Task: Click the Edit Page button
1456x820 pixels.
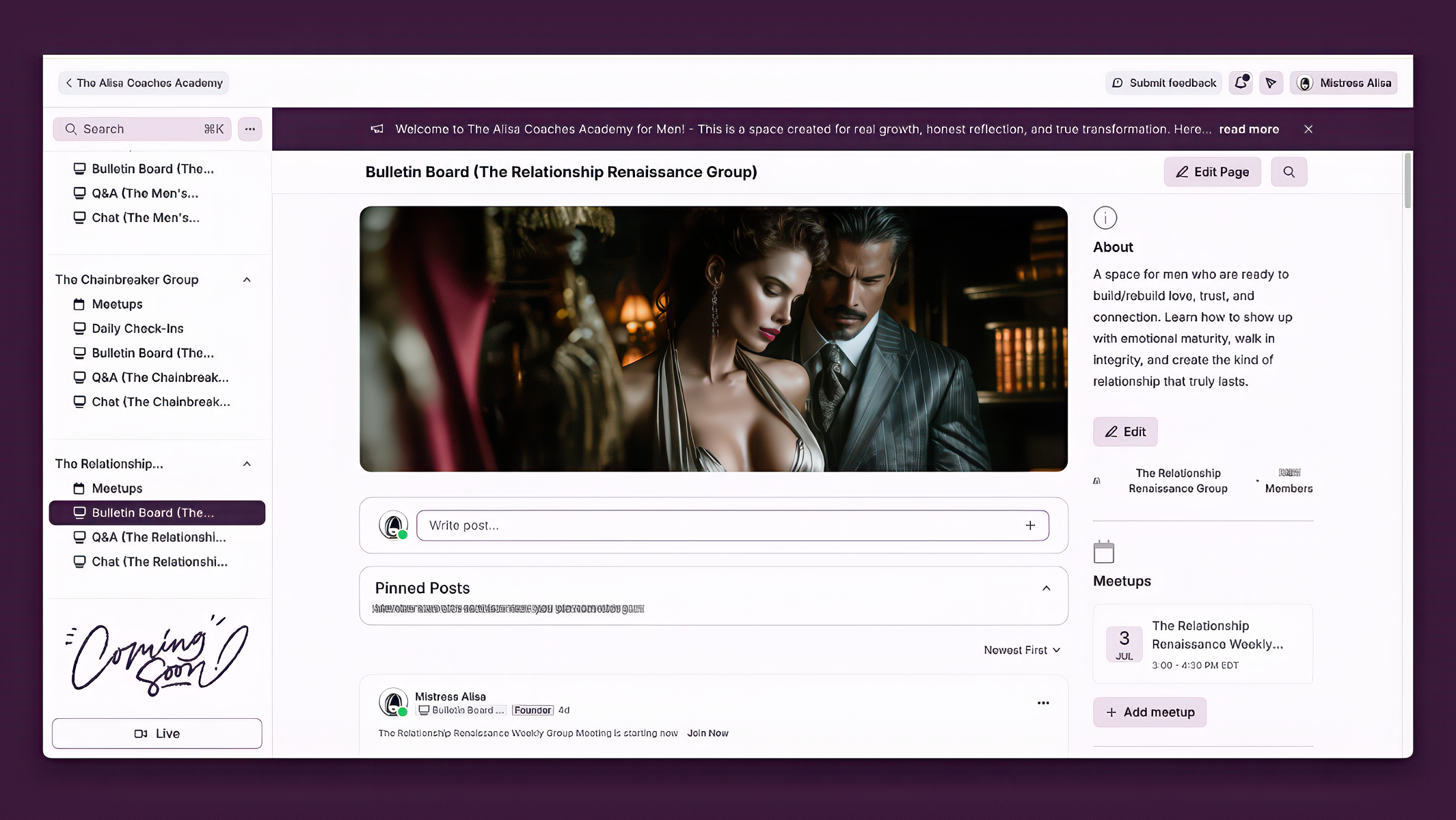Action: (x=1212, y=172)
